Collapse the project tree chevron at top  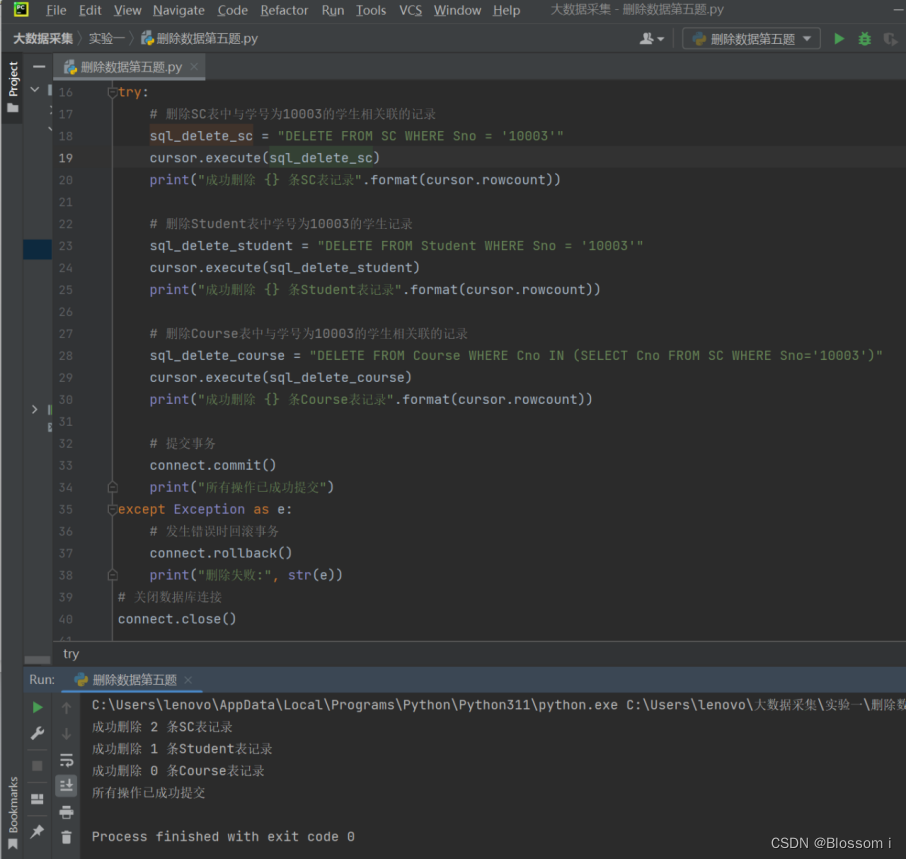coord(35,90)
